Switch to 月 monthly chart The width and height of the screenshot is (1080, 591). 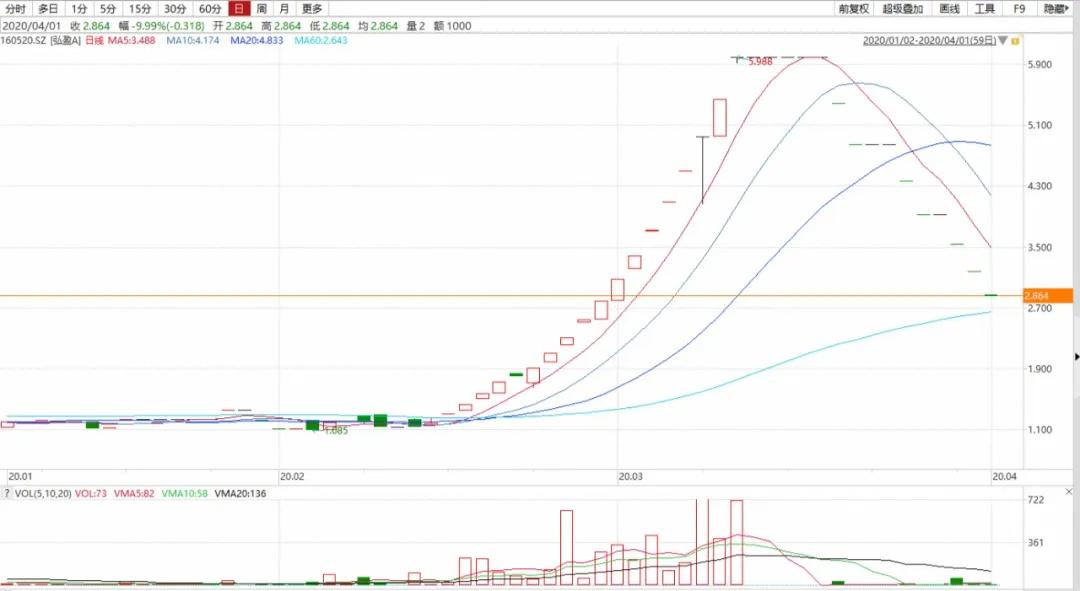284,9
